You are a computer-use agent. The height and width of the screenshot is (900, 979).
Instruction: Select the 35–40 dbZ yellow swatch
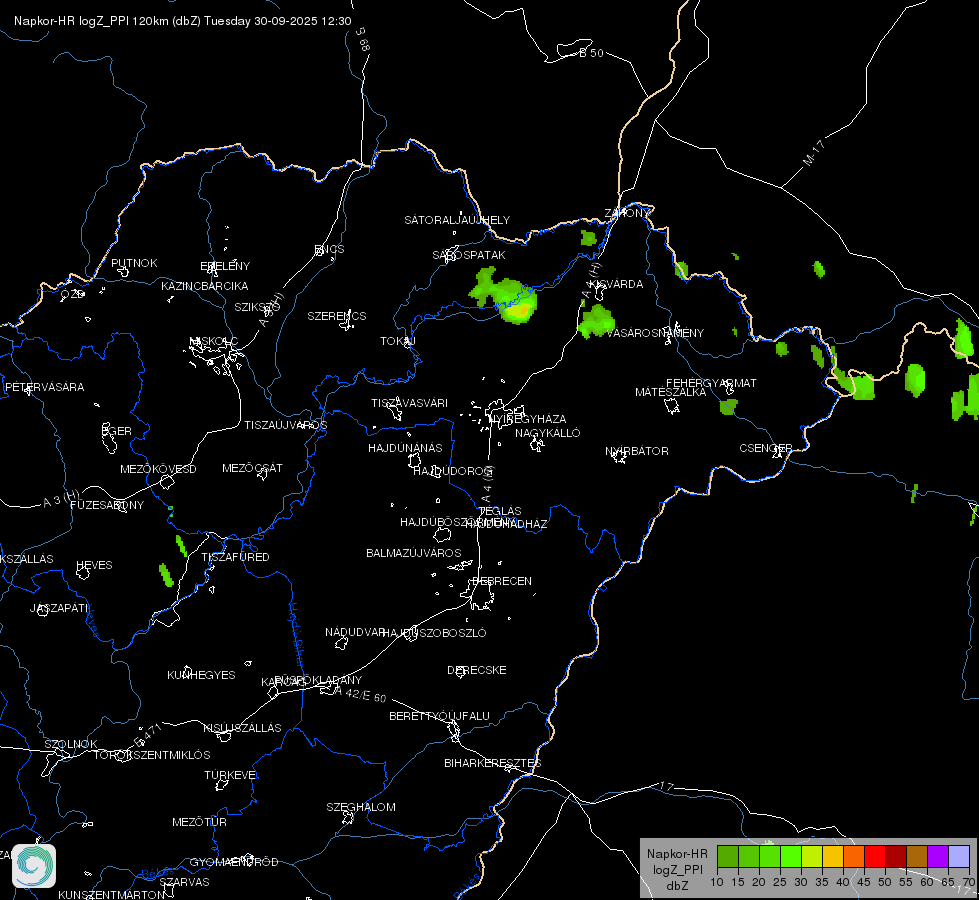[833, 857]
